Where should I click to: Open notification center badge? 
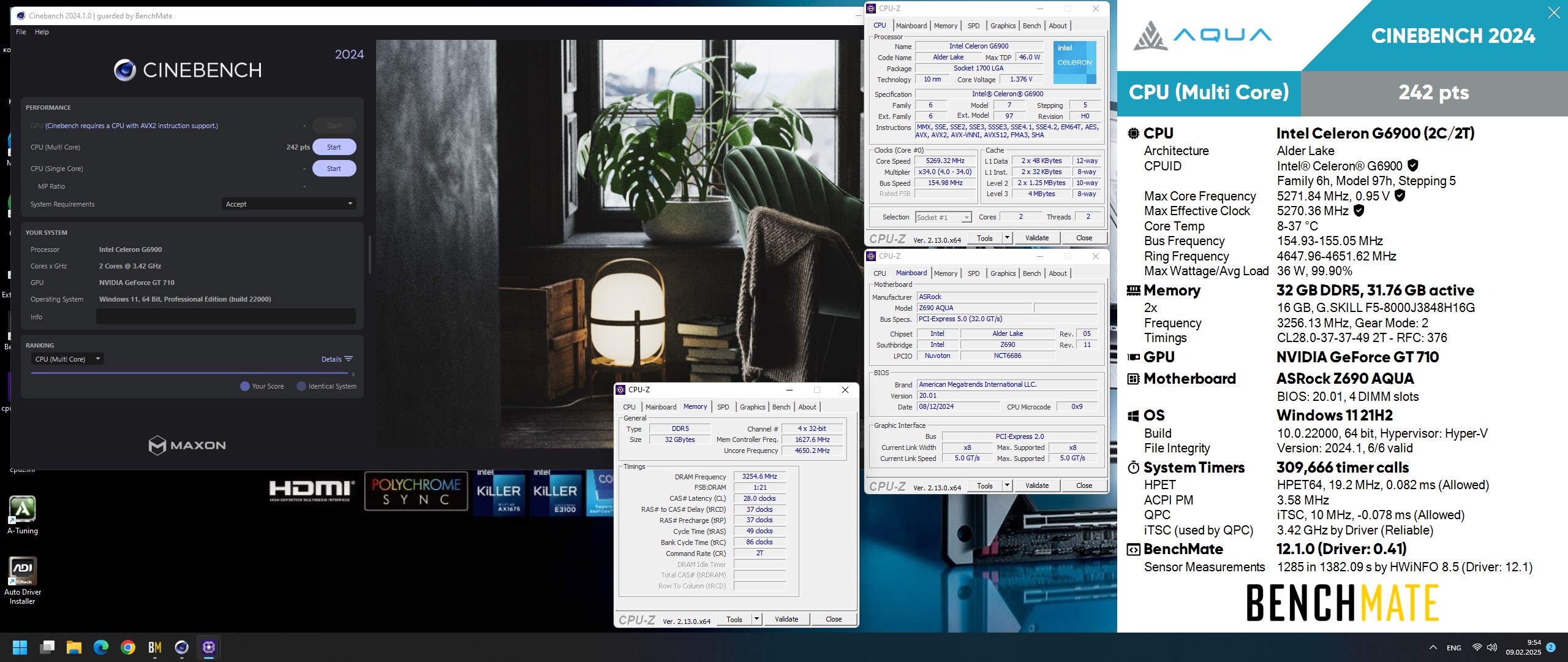click(1551, 647)
